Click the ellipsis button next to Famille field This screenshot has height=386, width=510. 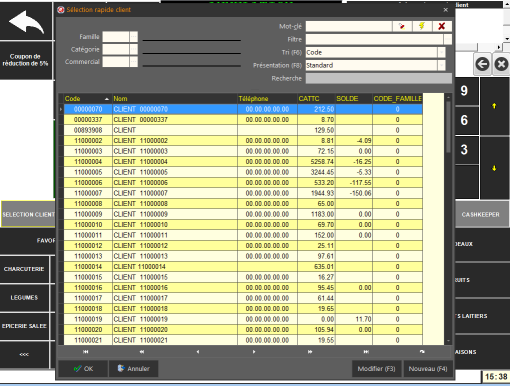[133, 37]
